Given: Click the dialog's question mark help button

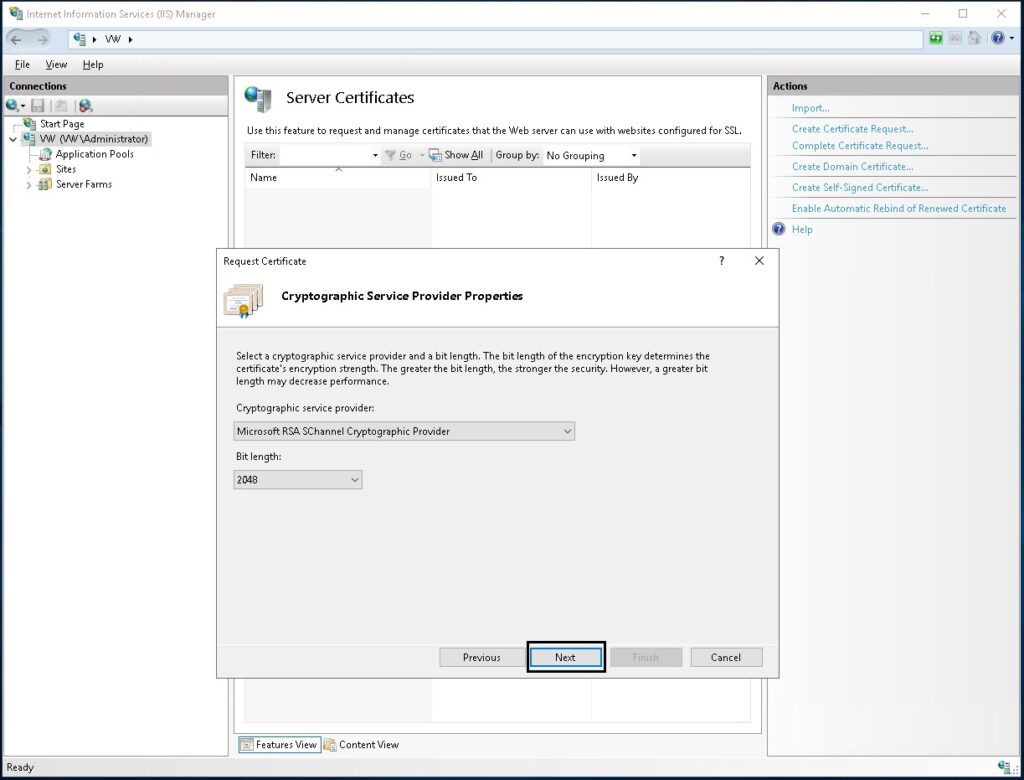Looking at the screenshot, I should [x=722, y=261].
